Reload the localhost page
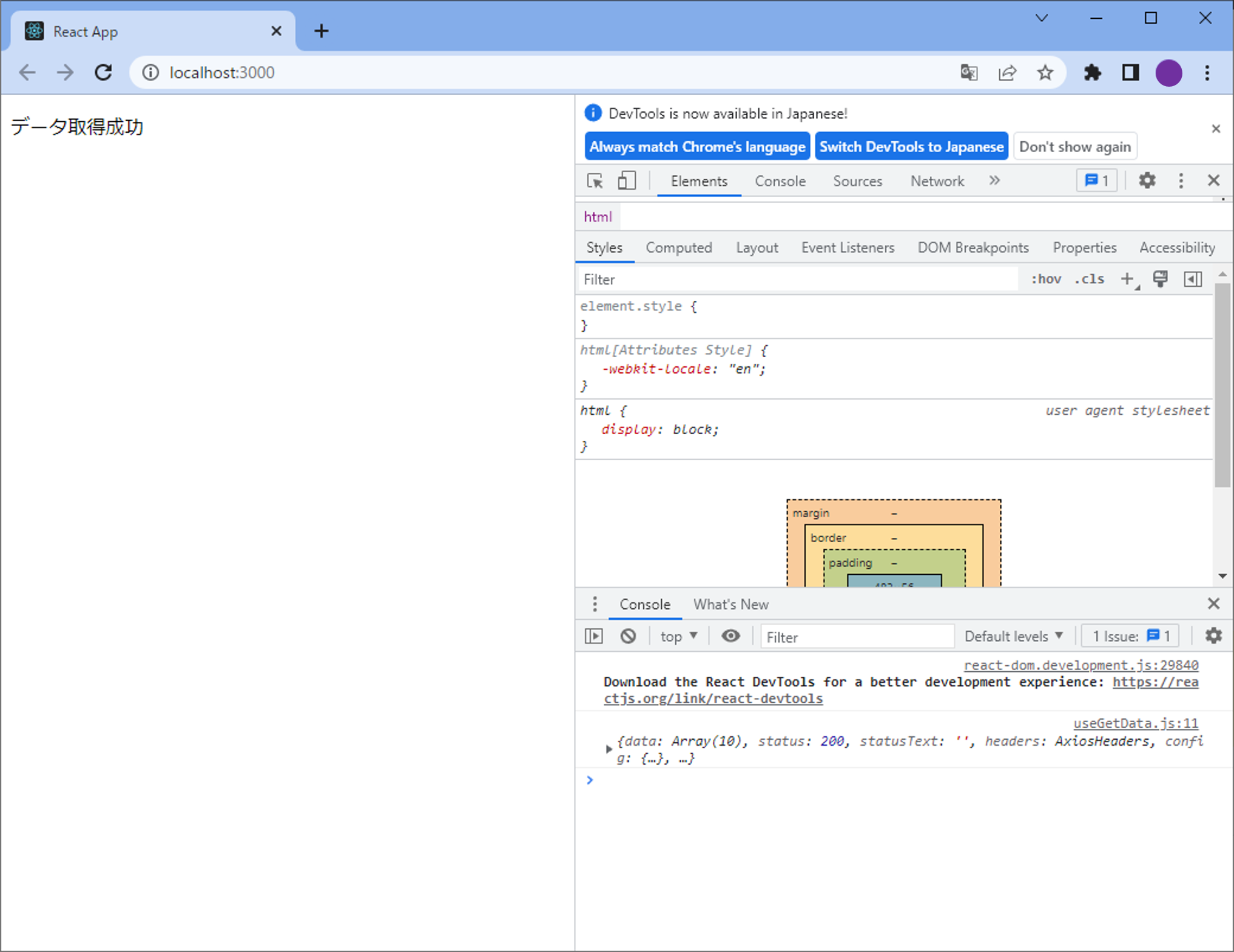 tap(103, 73)
